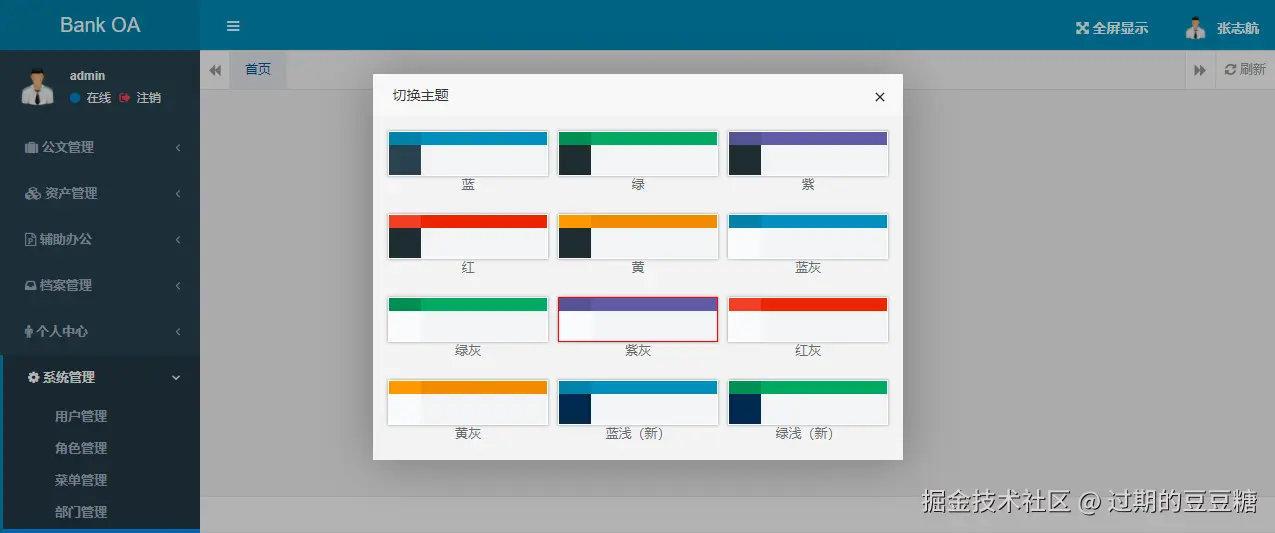
Task: Open 用户管理 submenu item
Action: 81,416
